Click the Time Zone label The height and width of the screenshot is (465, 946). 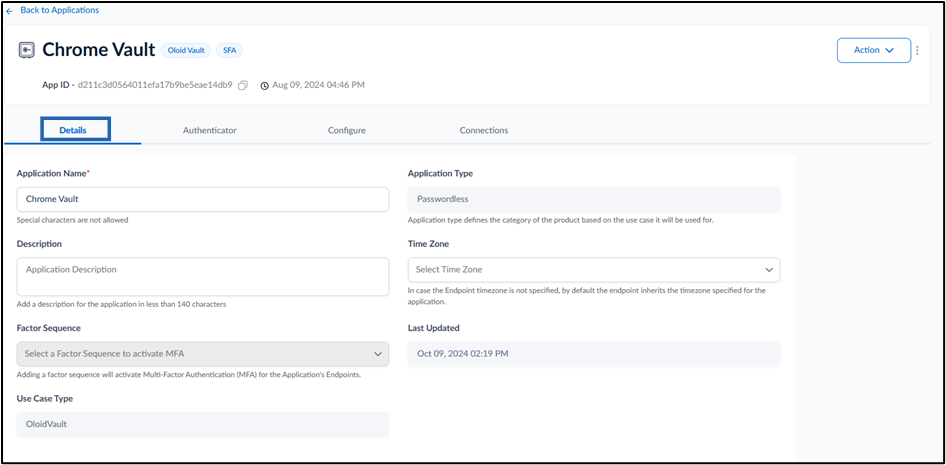[x=428, y=244]
